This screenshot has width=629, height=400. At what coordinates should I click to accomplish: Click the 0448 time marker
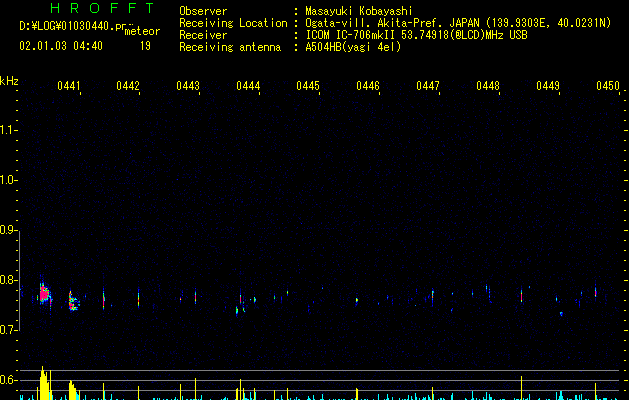[x=488, y=86]
